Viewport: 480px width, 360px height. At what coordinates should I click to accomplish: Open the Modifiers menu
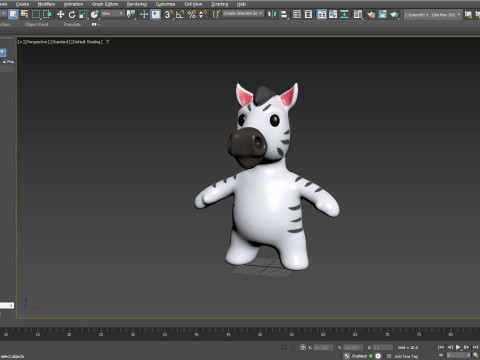tap(46, 4)
